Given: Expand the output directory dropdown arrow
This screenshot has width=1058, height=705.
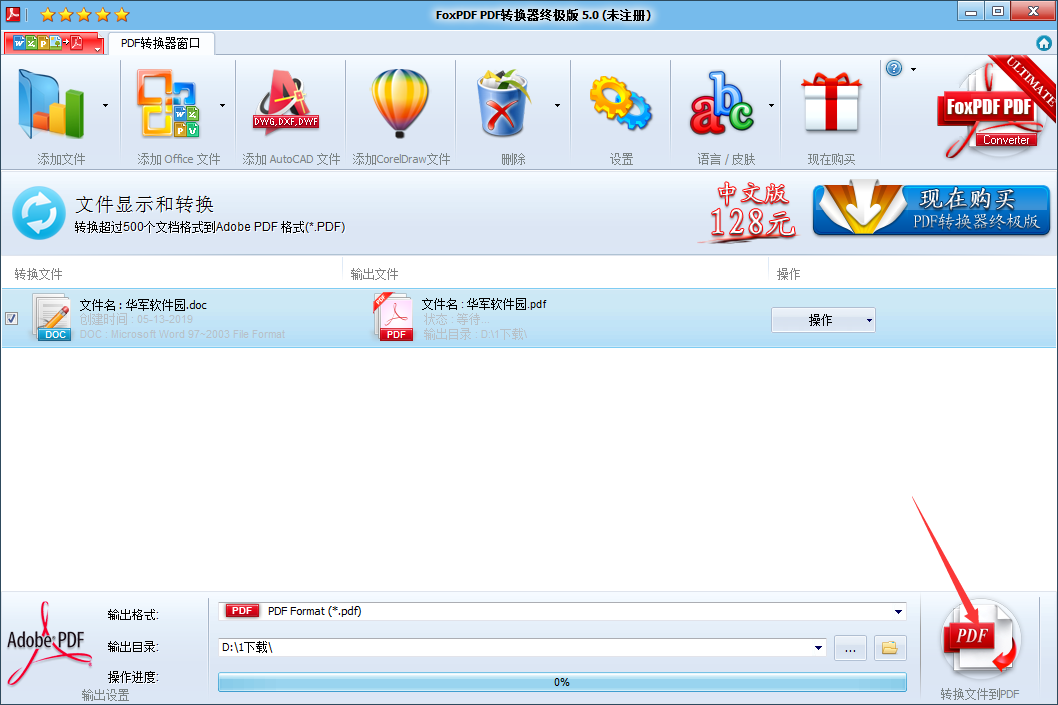Looking at the screenshot, I should pos(818,648).
